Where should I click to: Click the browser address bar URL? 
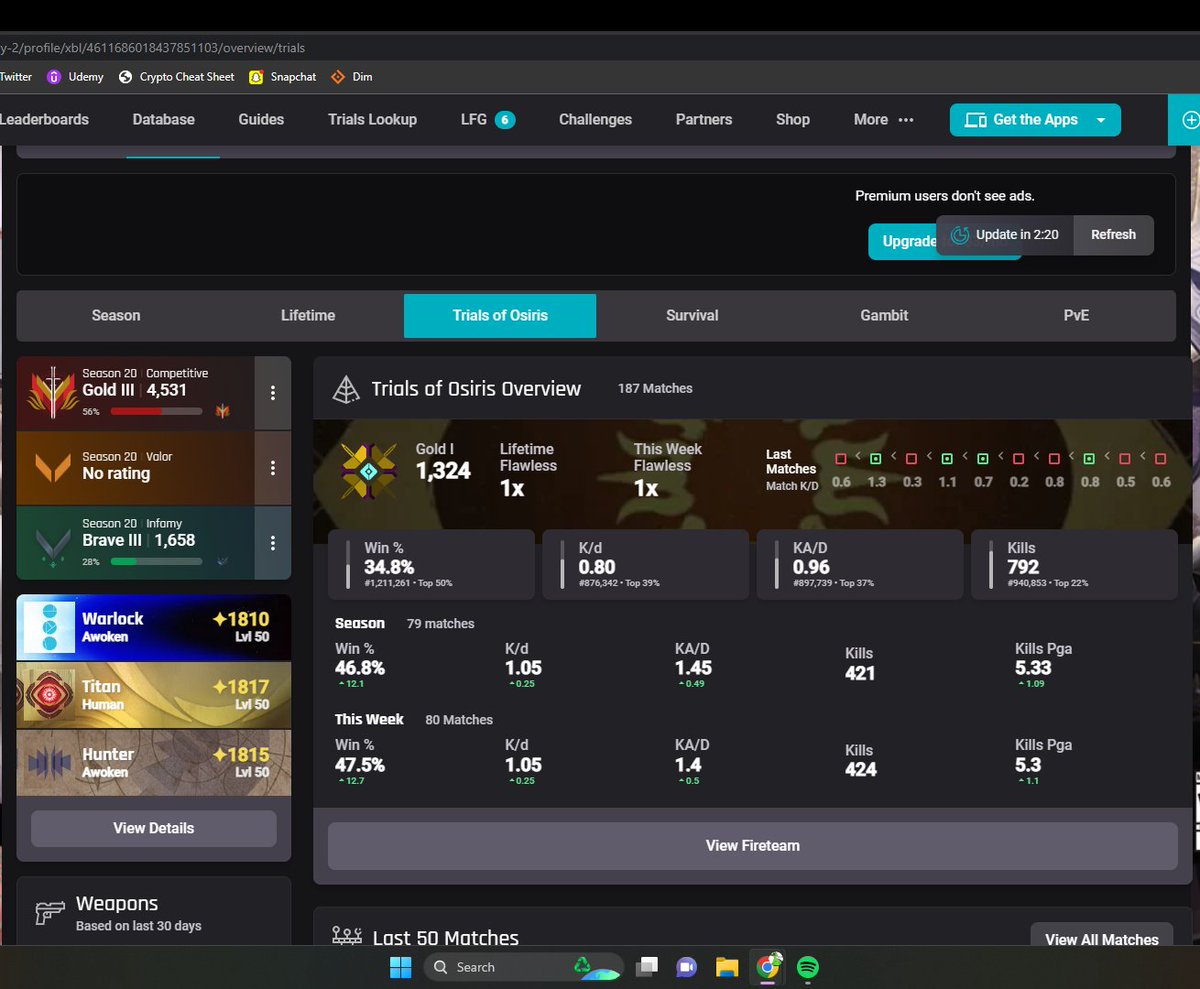click(x=152, y=47)
